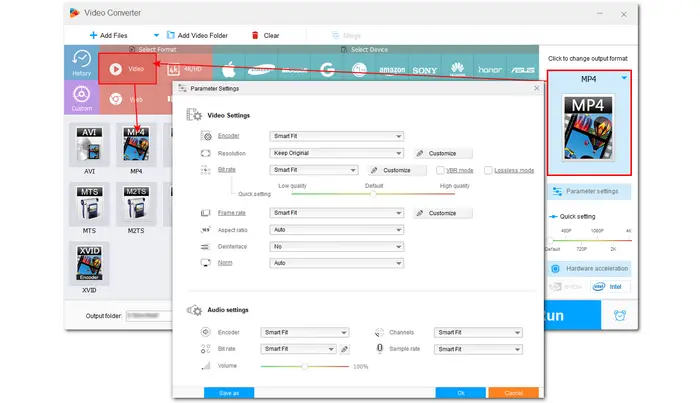Open the audio Encoder dropdown
This screenshot has width=700, height=403.
tap(304, 332)
